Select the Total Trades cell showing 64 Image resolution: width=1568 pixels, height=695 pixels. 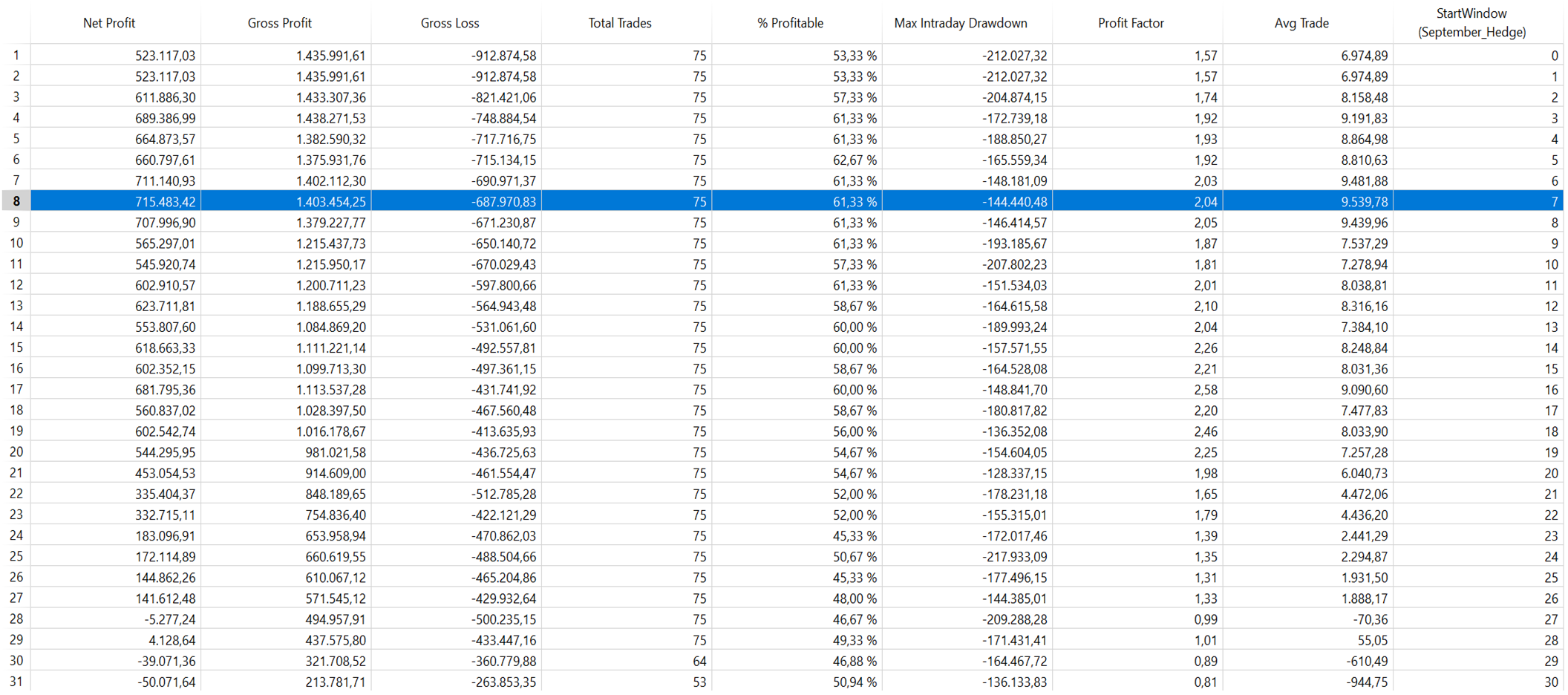[698, 661]
